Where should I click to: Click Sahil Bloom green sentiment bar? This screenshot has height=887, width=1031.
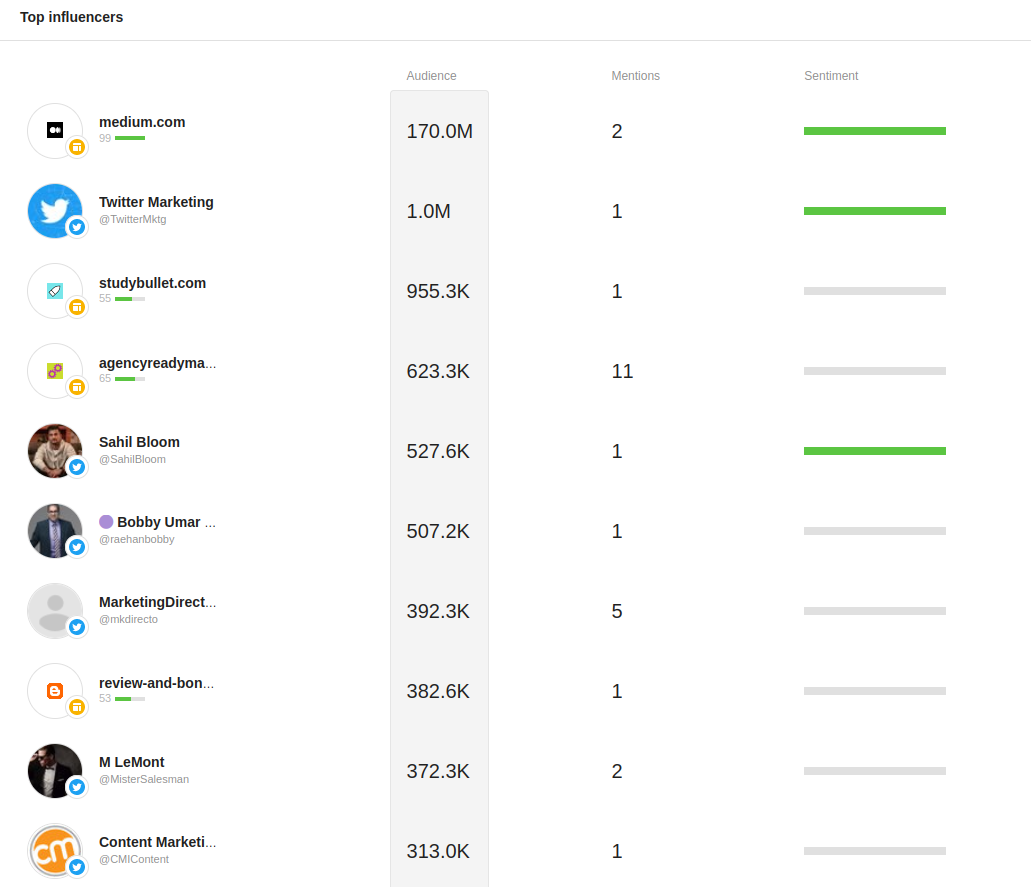click(875, 451)
